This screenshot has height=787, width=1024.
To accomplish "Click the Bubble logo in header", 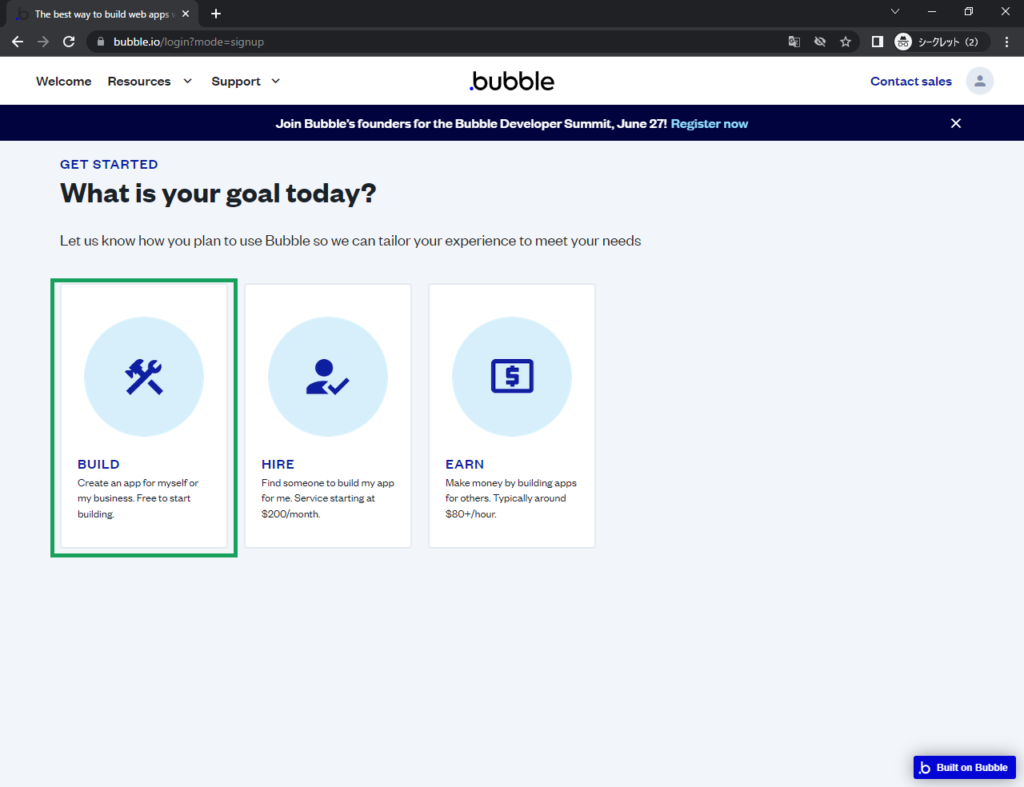I will [511, 81].
